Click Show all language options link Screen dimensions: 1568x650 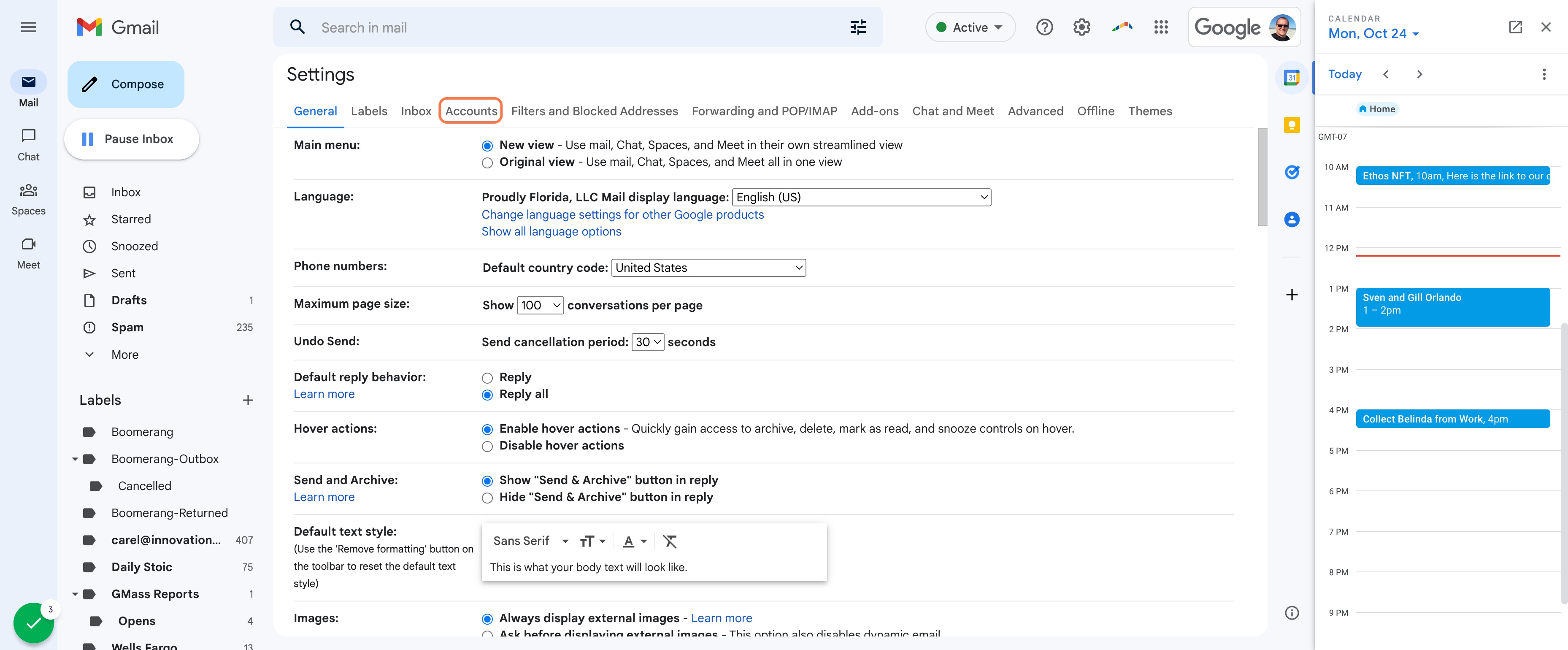coord(551,231)
